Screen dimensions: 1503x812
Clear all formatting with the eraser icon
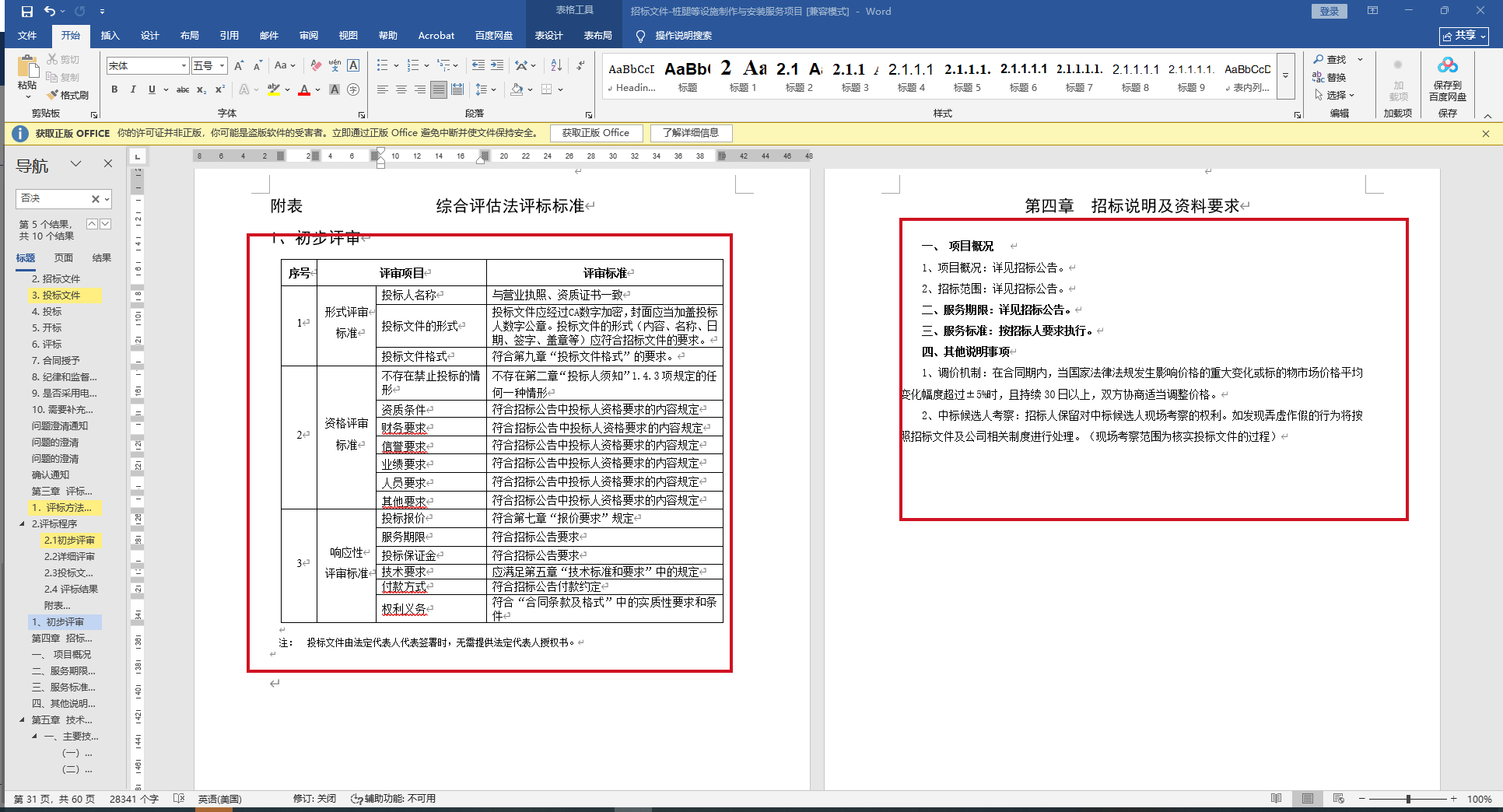[315, 66]
